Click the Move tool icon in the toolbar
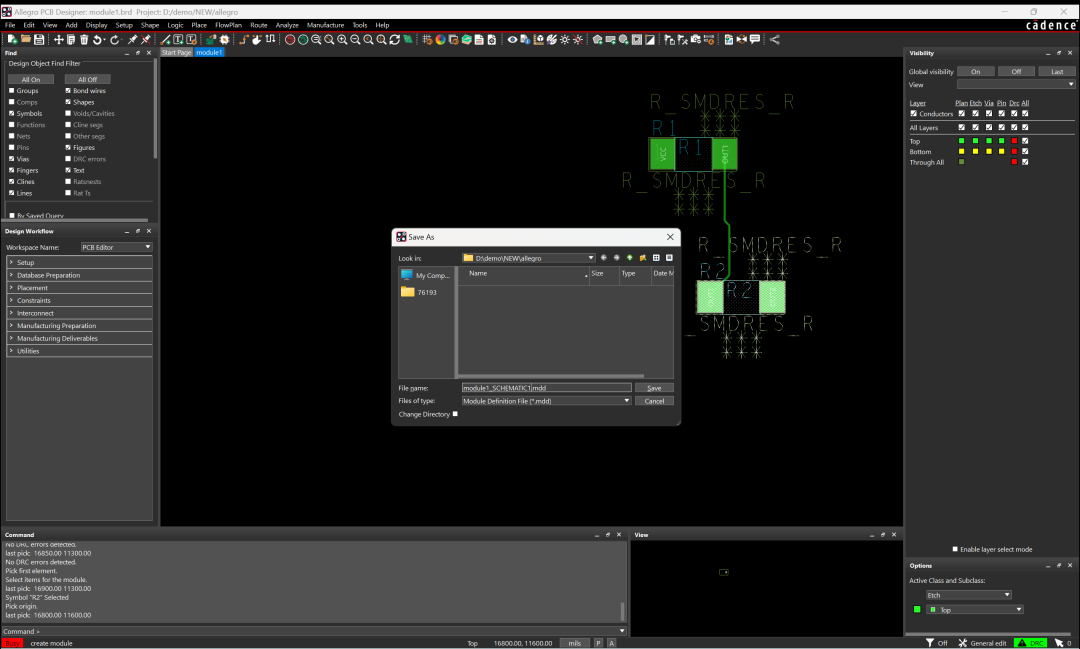The height and width of the screenshot is (649, 1080). tap(59, 39)
